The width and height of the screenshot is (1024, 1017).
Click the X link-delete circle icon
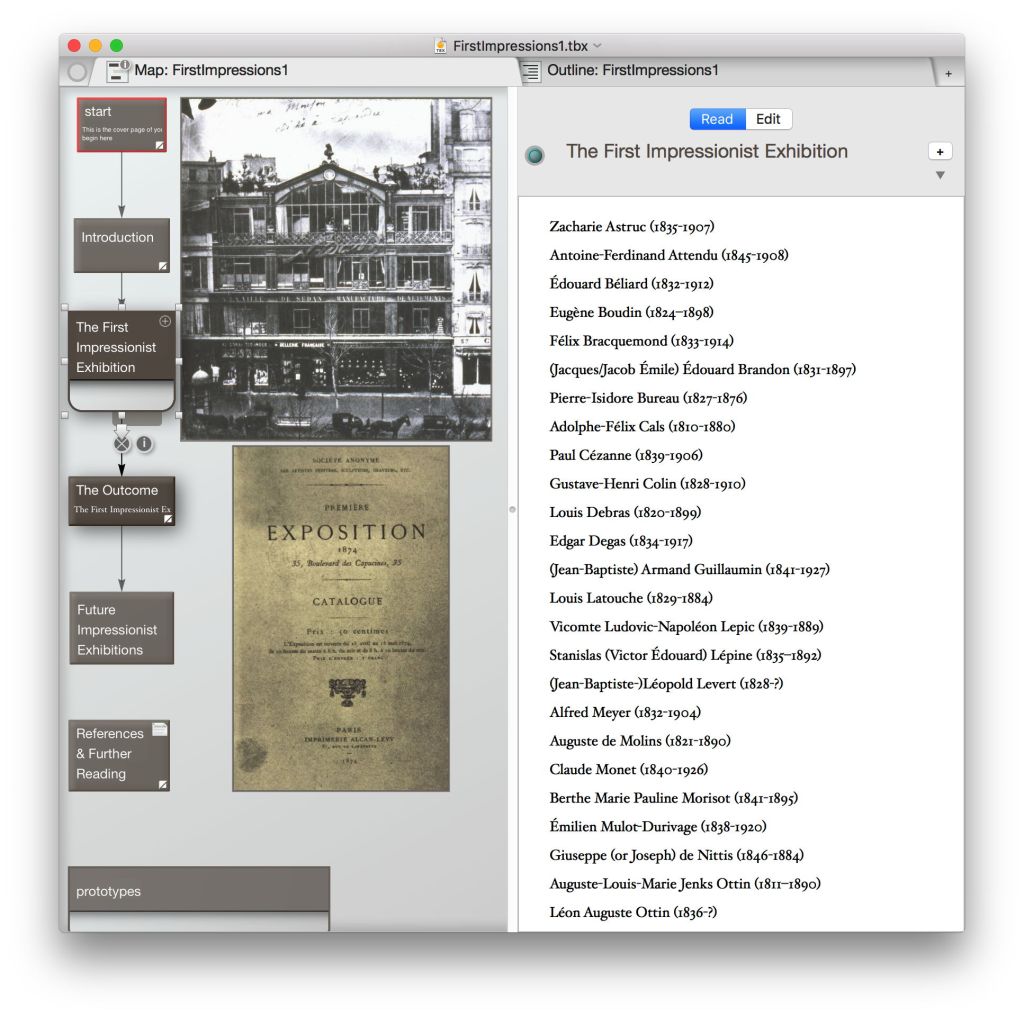coord(121,443)
